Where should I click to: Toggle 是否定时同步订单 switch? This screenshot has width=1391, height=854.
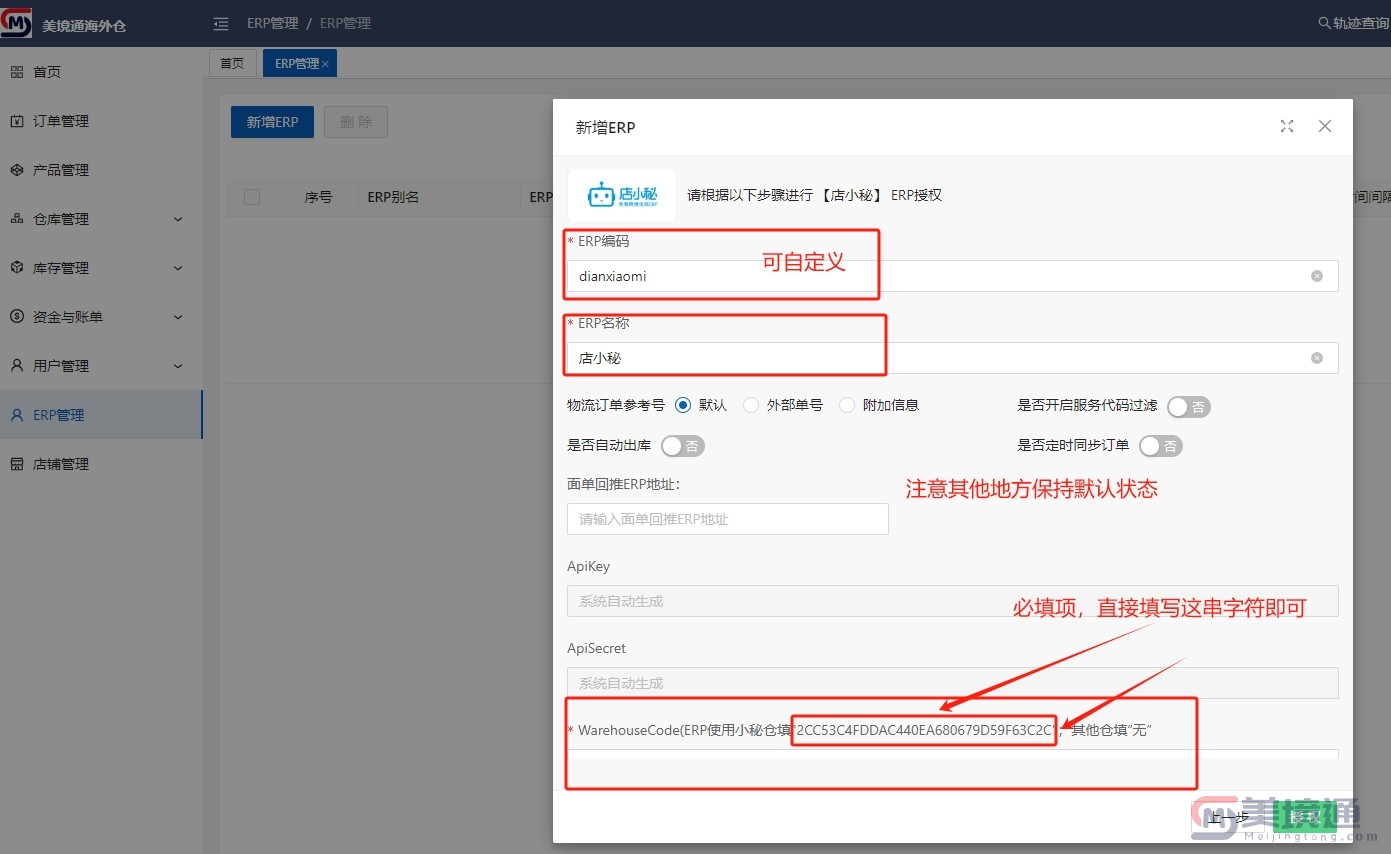1161,446
